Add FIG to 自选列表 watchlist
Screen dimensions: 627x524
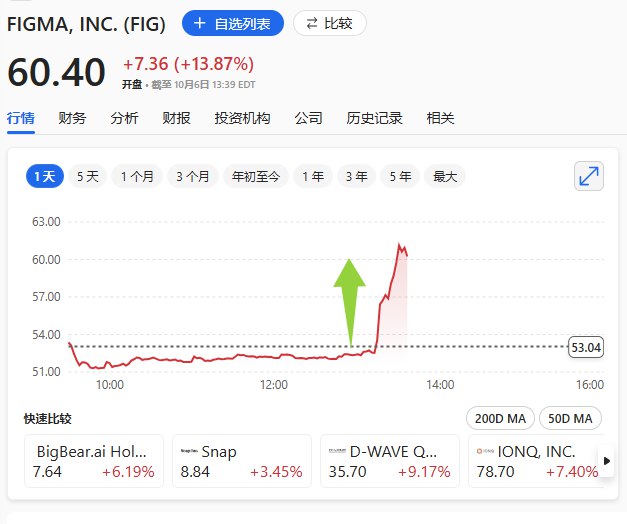pos(233,23)
